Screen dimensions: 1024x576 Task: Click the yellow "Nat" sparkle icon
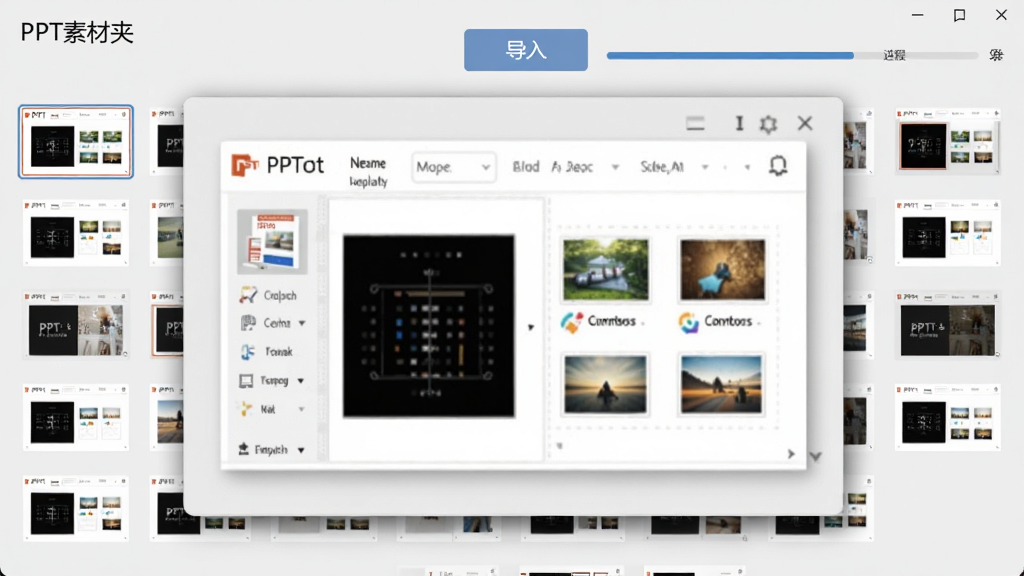coord(246,409)
